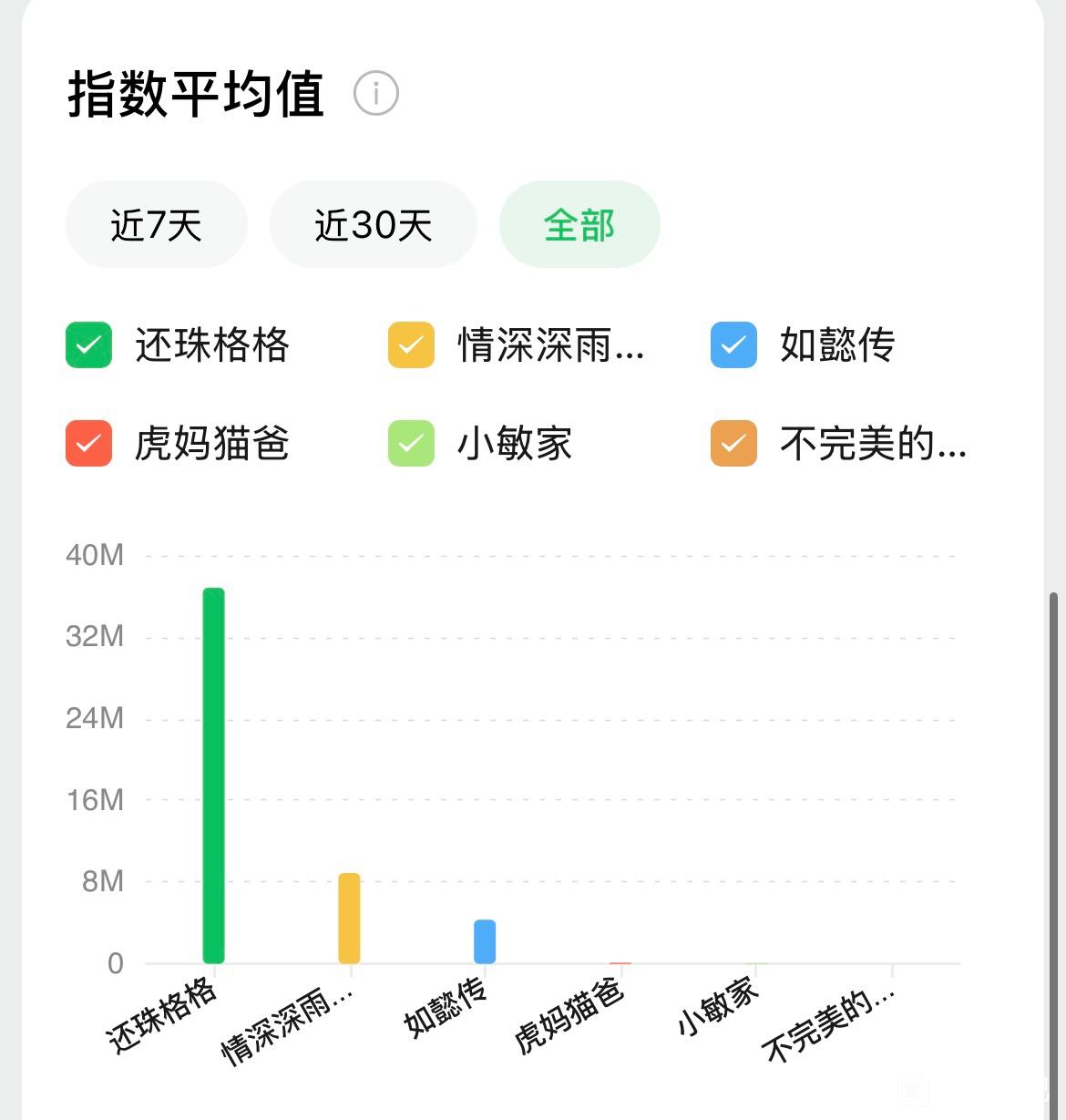Viewport: 1066px width, 1120px height.
Task: Uncheck the light green 小敏家 checkbox
Action: coord(411,444)
